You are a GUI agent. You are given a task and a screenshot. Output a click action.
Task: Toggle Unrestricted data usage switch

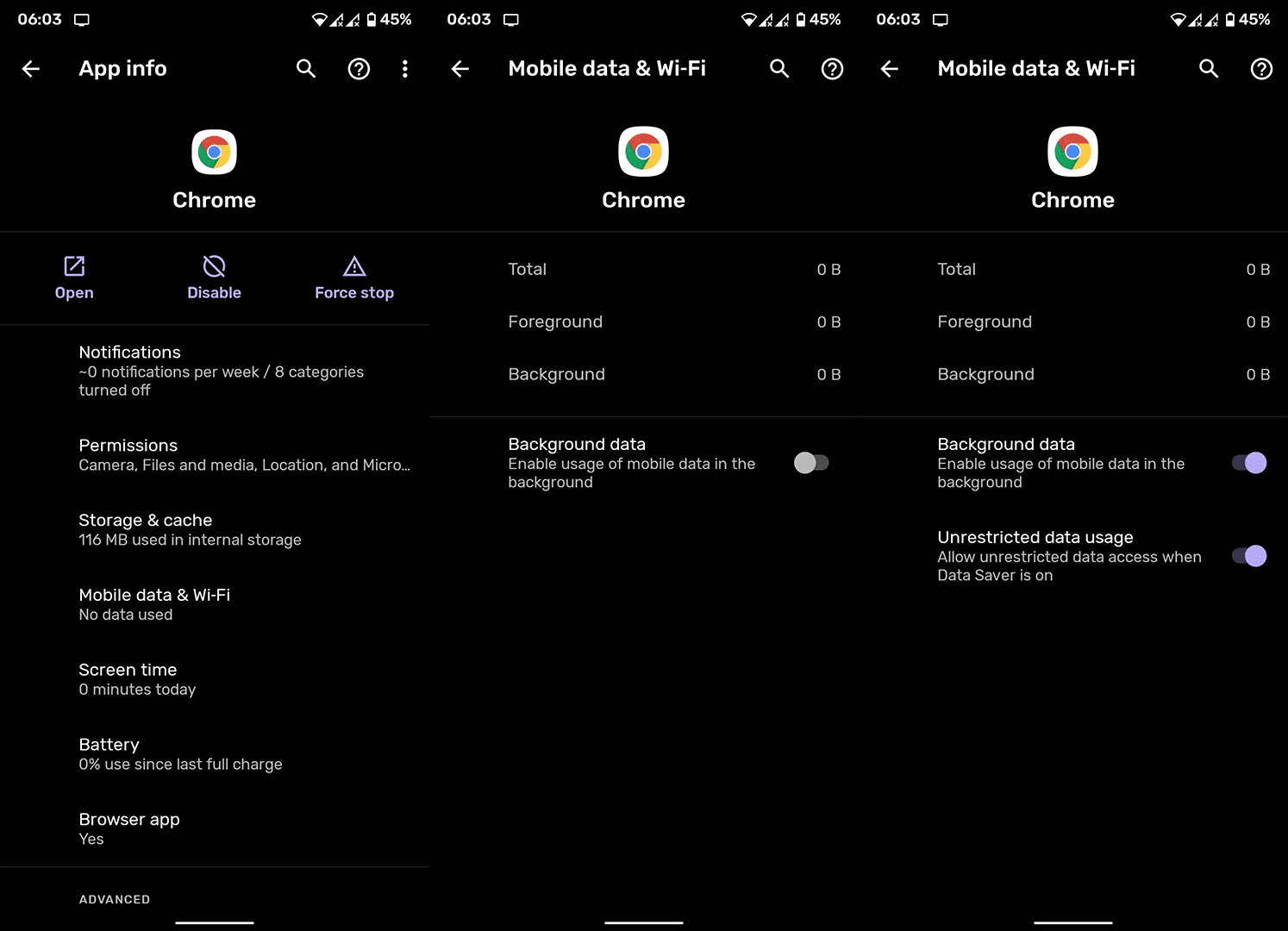(x=1249, y=556)
